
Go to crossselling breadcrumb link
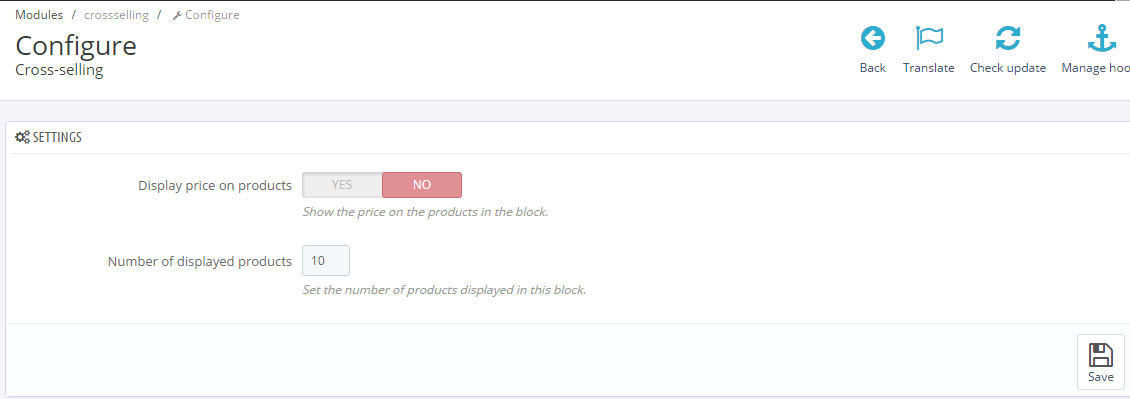(x=116, y=14)
